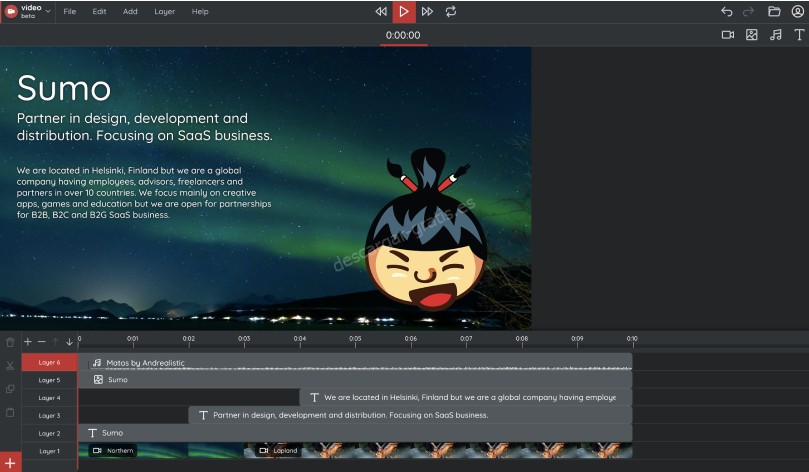This screenshot has width=809, height=472.
Task: Click the 0:05 mark on timeline ruler
Action: pos(355,340)
